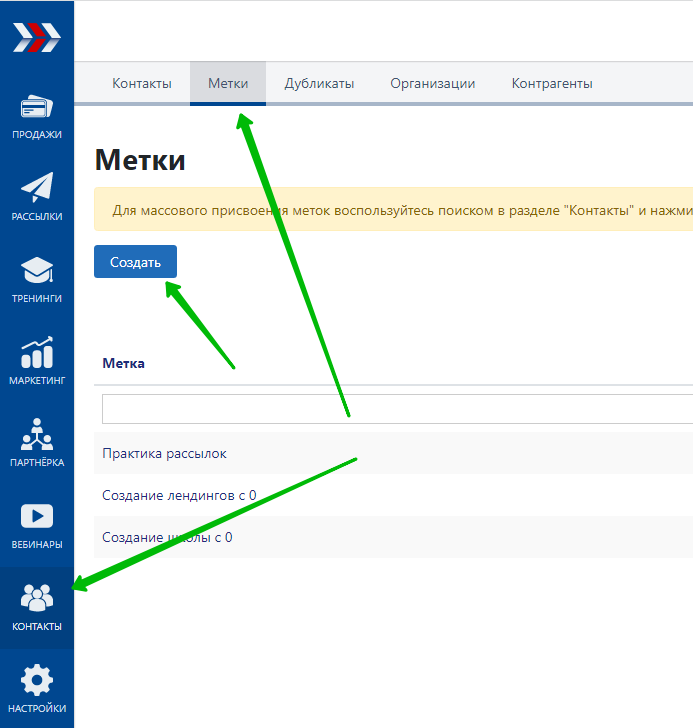Open the Создание школы с 0 tag
This screenshot has width=693, height=728.
point(167,537)
